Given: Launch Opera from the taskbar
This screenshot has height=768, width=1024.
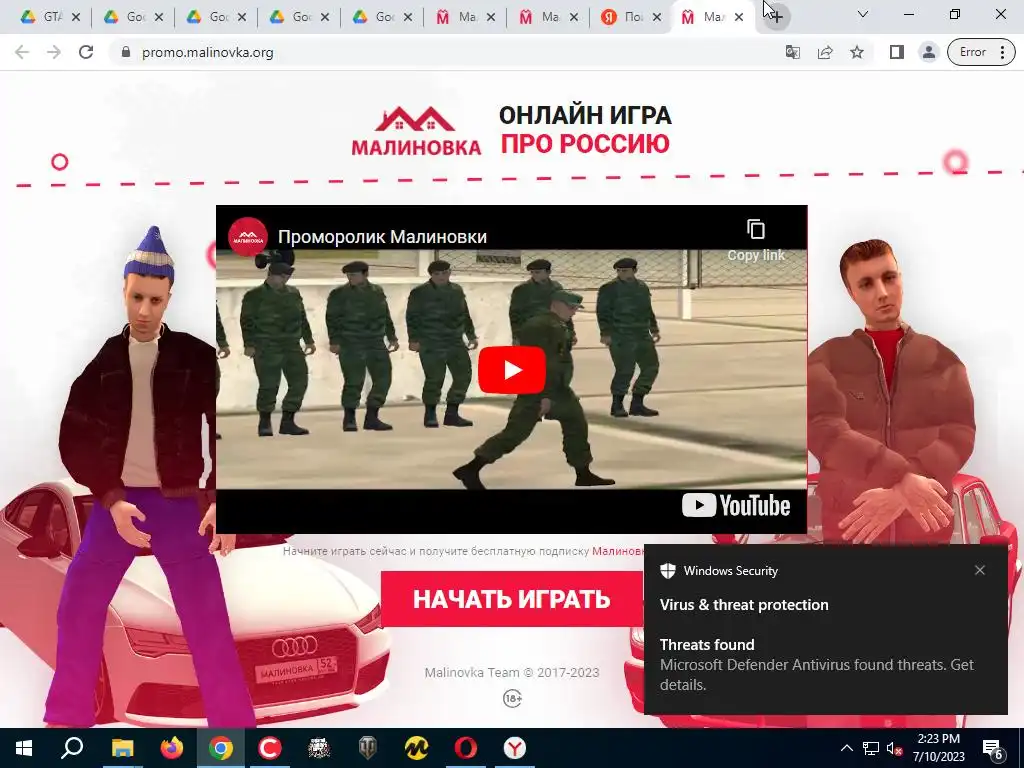Looking at the screenshot, I should click(466, 748).
